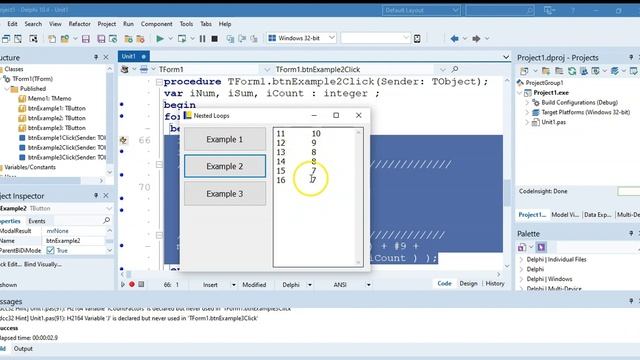
Task: Switch to the Design tab
Action: (468, 283)
